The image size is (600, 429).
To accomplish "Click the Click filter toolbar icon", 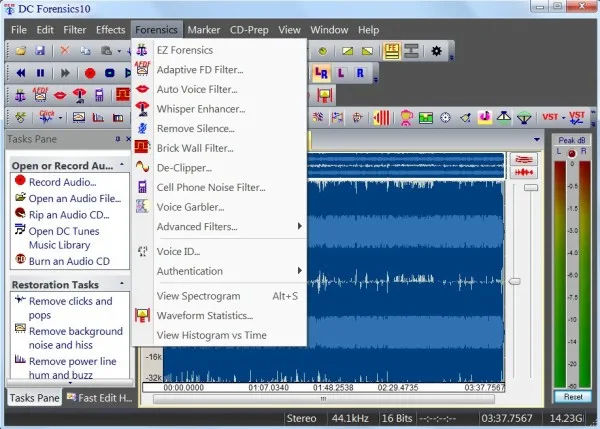I will [x=47, y=117].
